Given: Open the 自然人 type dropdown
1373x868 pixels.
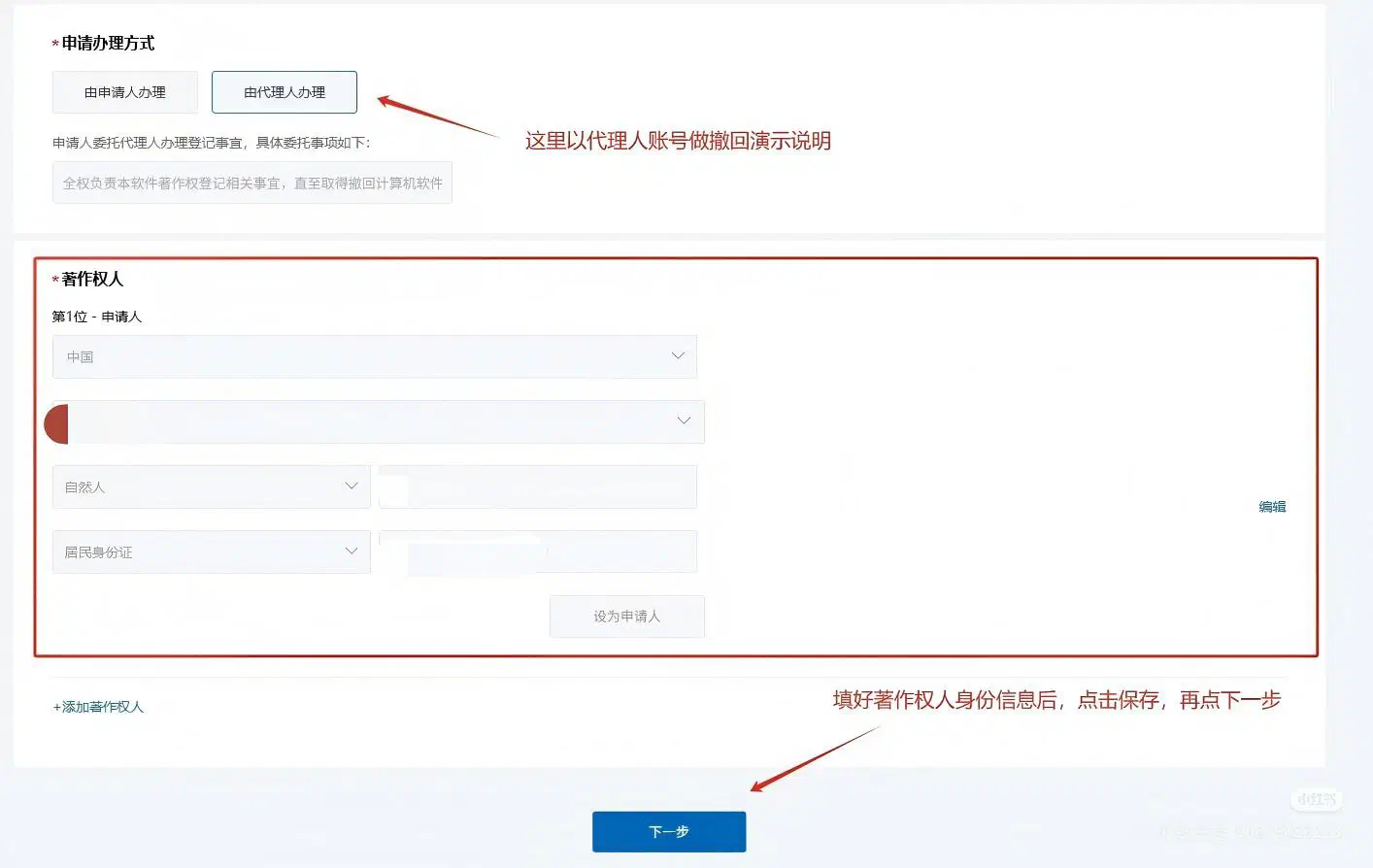Looking at the screenshot, I should click(x=212, y=486).
